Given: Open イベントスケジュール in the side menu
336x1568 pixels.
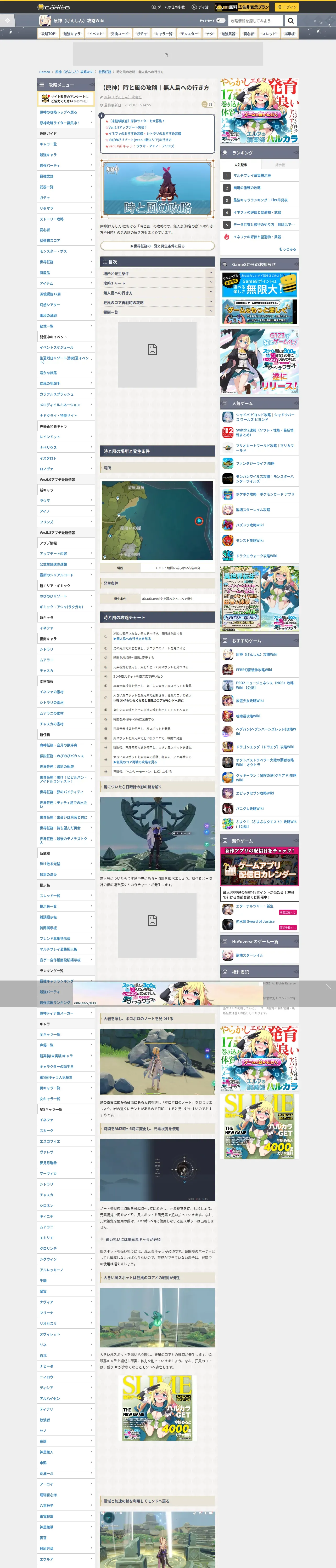Looking at the screenshot, I should coord(66,348).
